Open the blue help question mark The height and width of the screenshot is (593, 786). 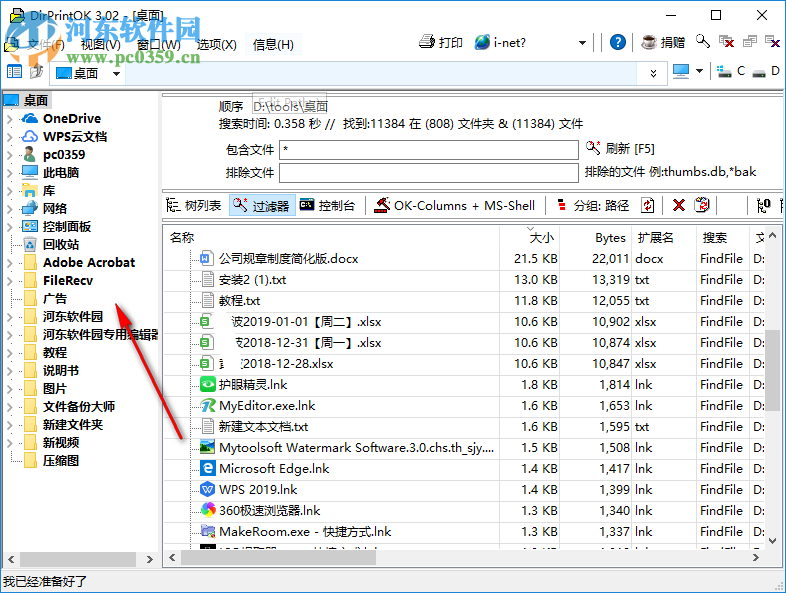618,42
